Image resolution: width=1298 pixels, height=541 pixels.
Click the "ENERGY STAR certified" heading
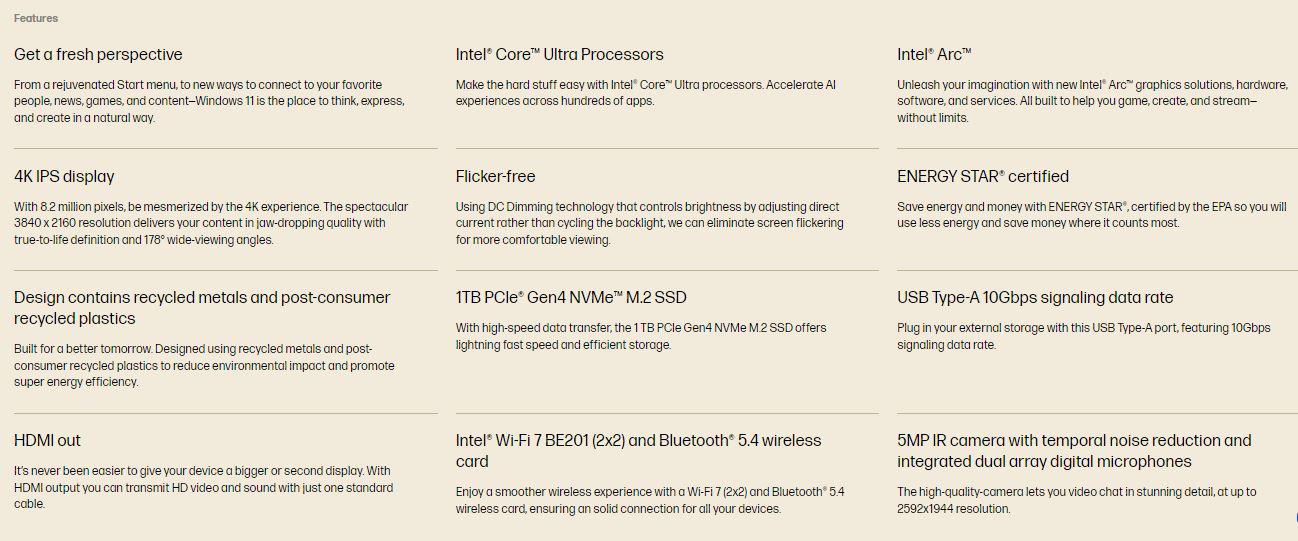pos(982,176)
